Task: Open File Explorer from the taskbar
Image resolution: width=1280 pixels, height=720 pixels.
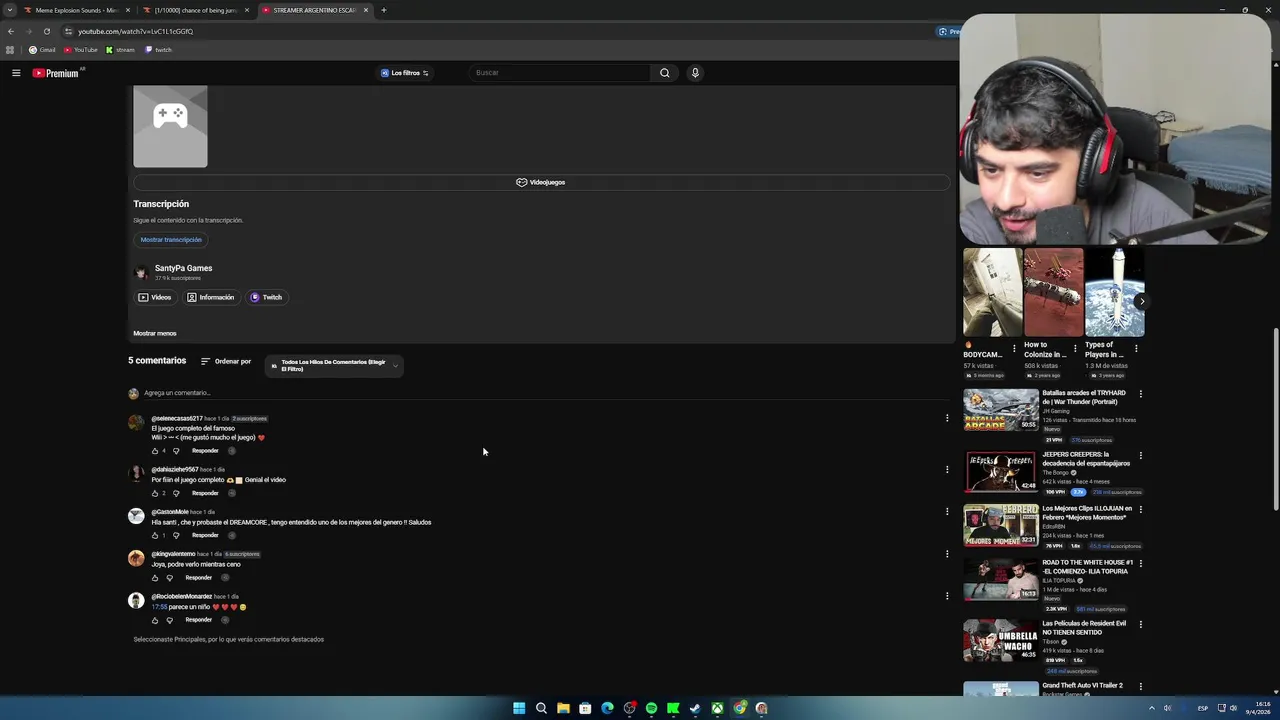Action: [x=563, y=708]
